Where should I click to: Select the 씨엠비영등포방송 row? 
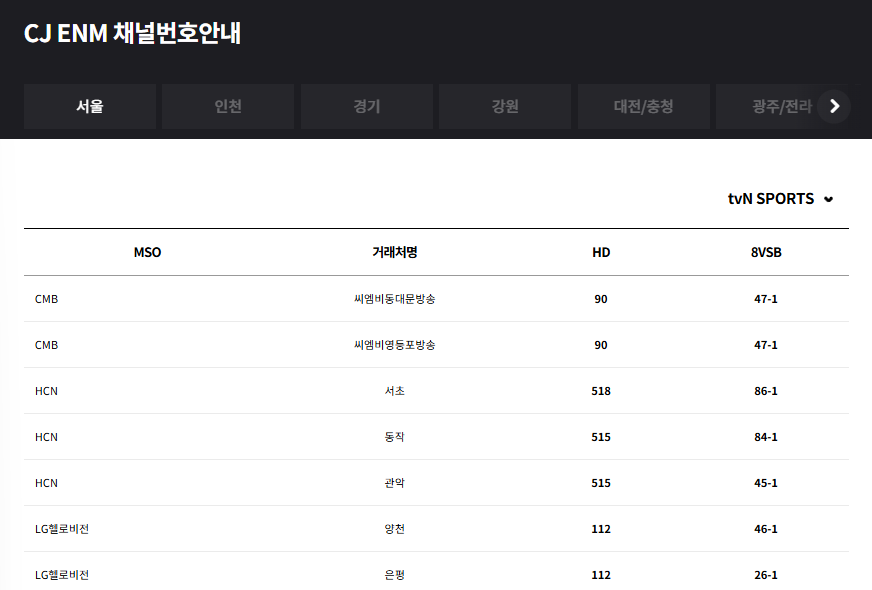pyautogui.click(x=396, y=345)
